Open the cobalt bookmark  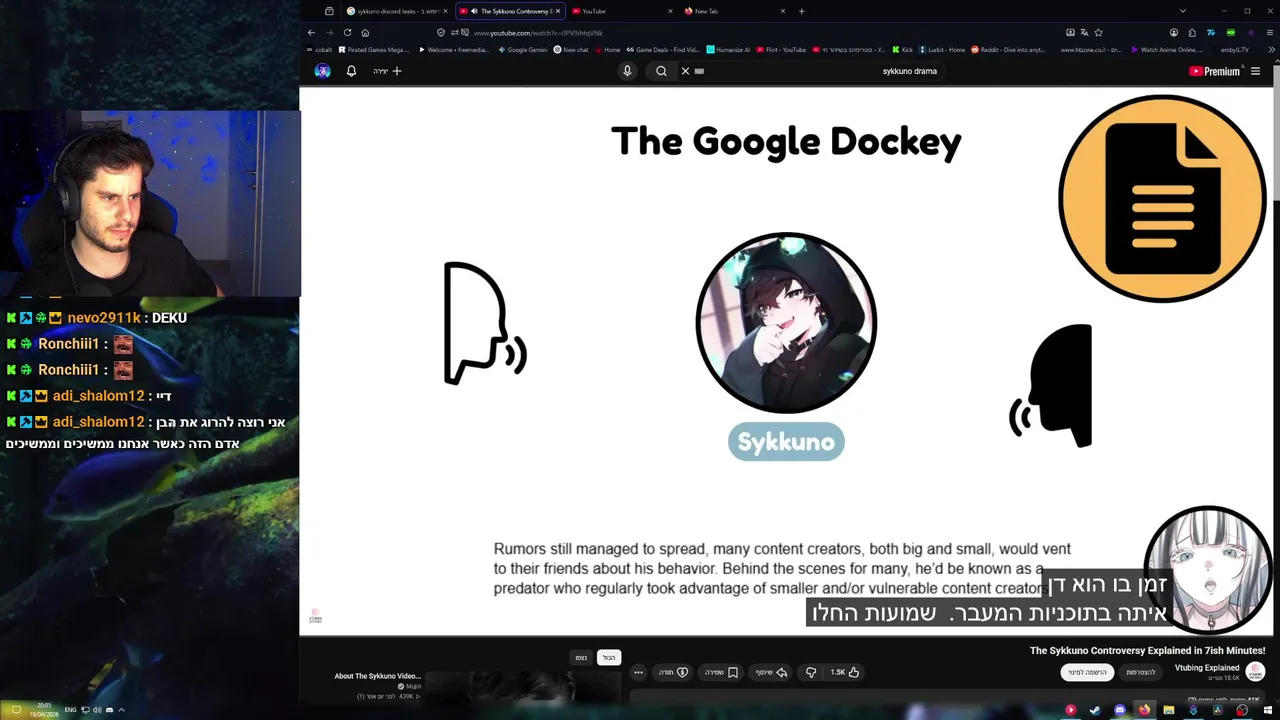coord(319,49)
